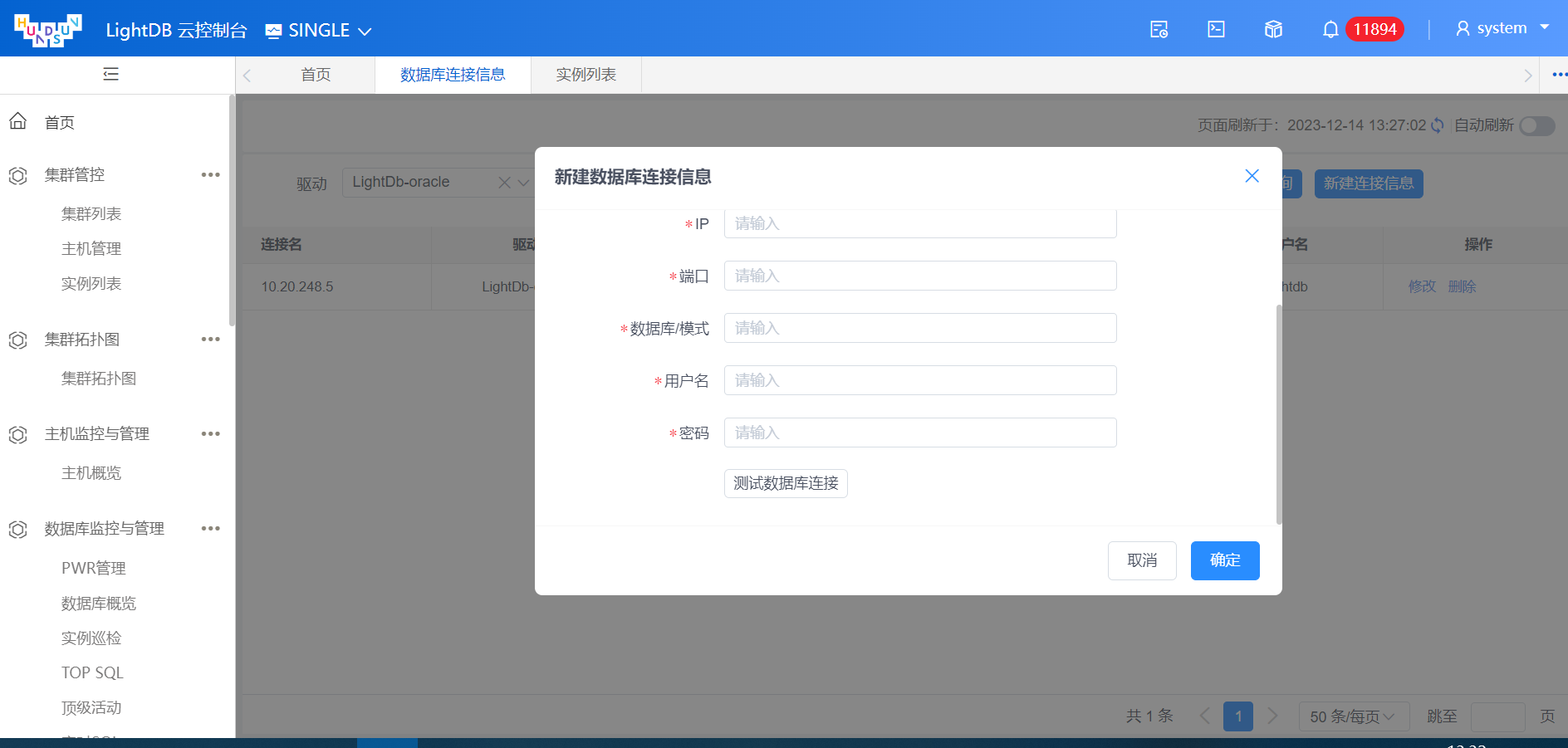Image resolution: width=1568 pixels, height=748 pixels.
Task: Clear the LightDb-oracle driver selection
Action: pyautogui.click(x=504, y=183)
